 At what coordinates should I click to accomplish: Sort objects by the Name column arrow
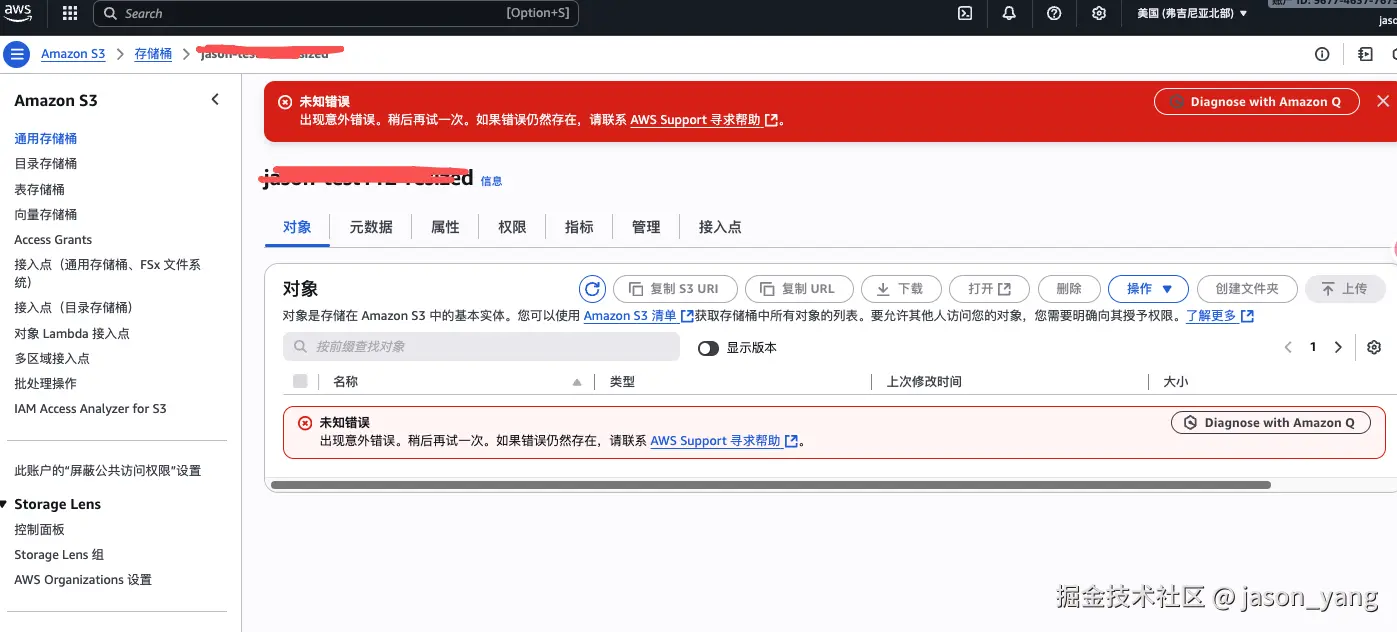point(577,382)
